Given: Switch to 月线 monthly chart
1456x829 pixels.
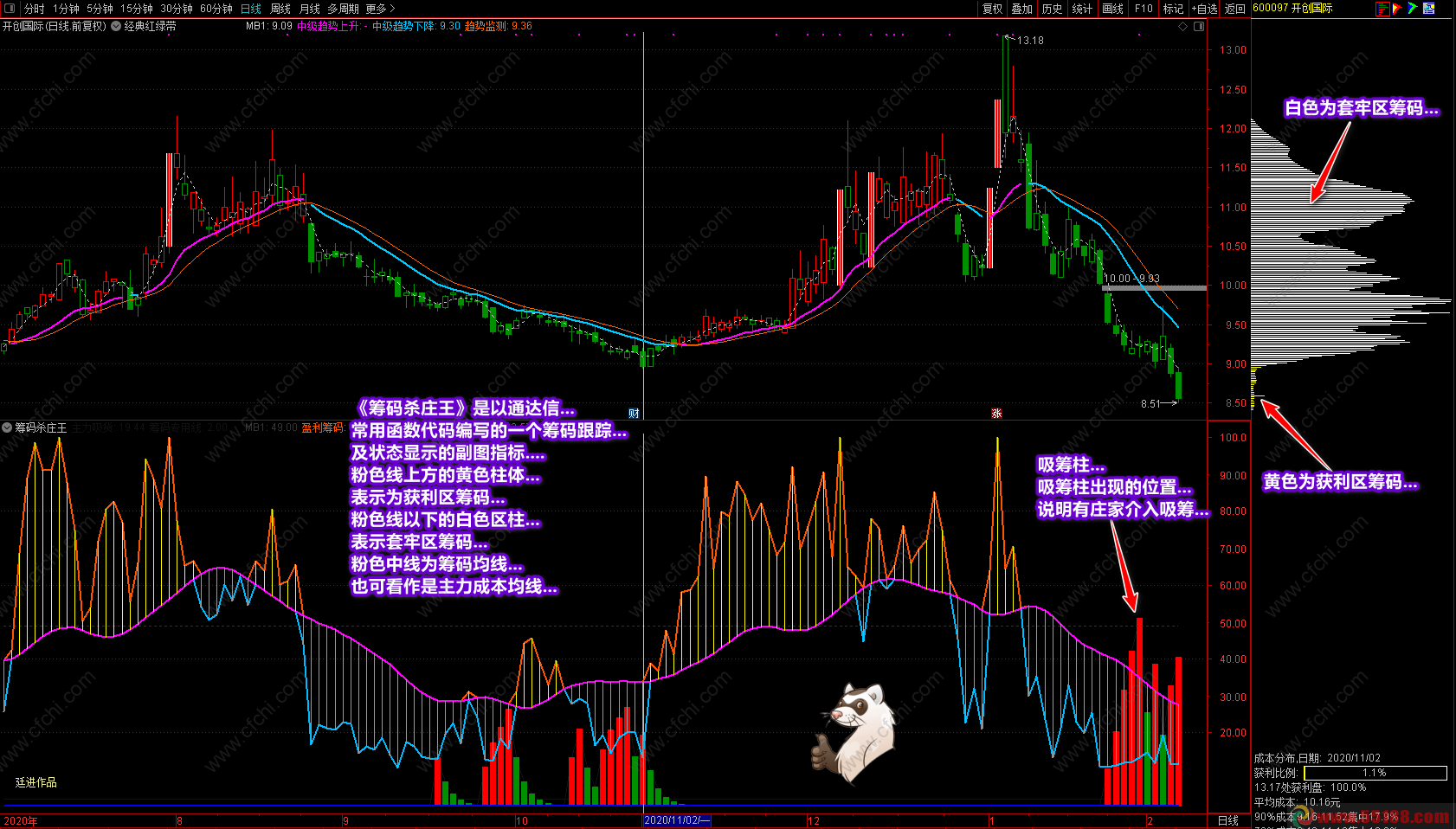Looking at the screenshot, I should coord(309,9).
